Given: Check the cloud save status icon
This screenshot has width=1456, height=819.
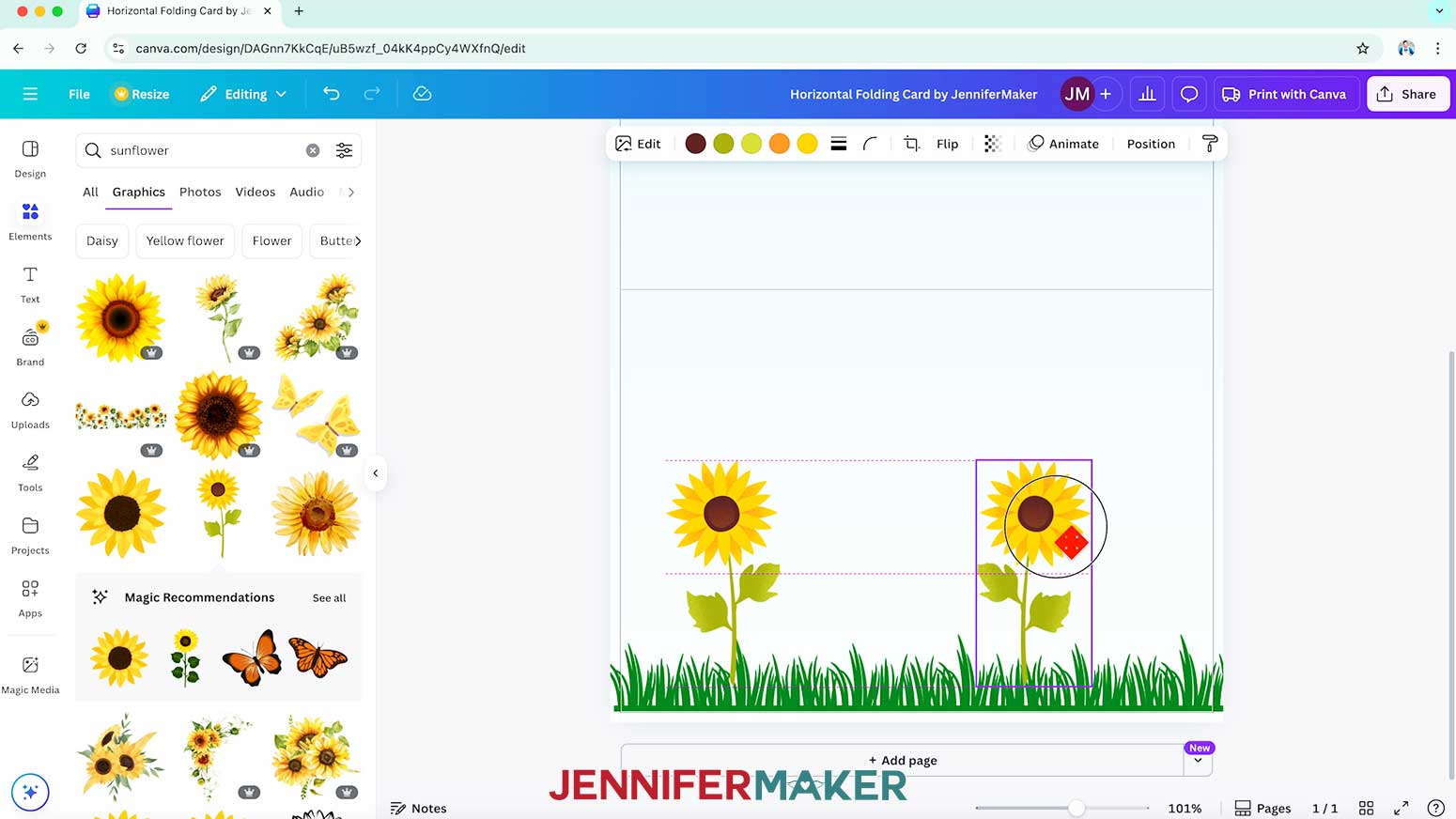Looking at the screenshot, I should click(x=422, y=94).
